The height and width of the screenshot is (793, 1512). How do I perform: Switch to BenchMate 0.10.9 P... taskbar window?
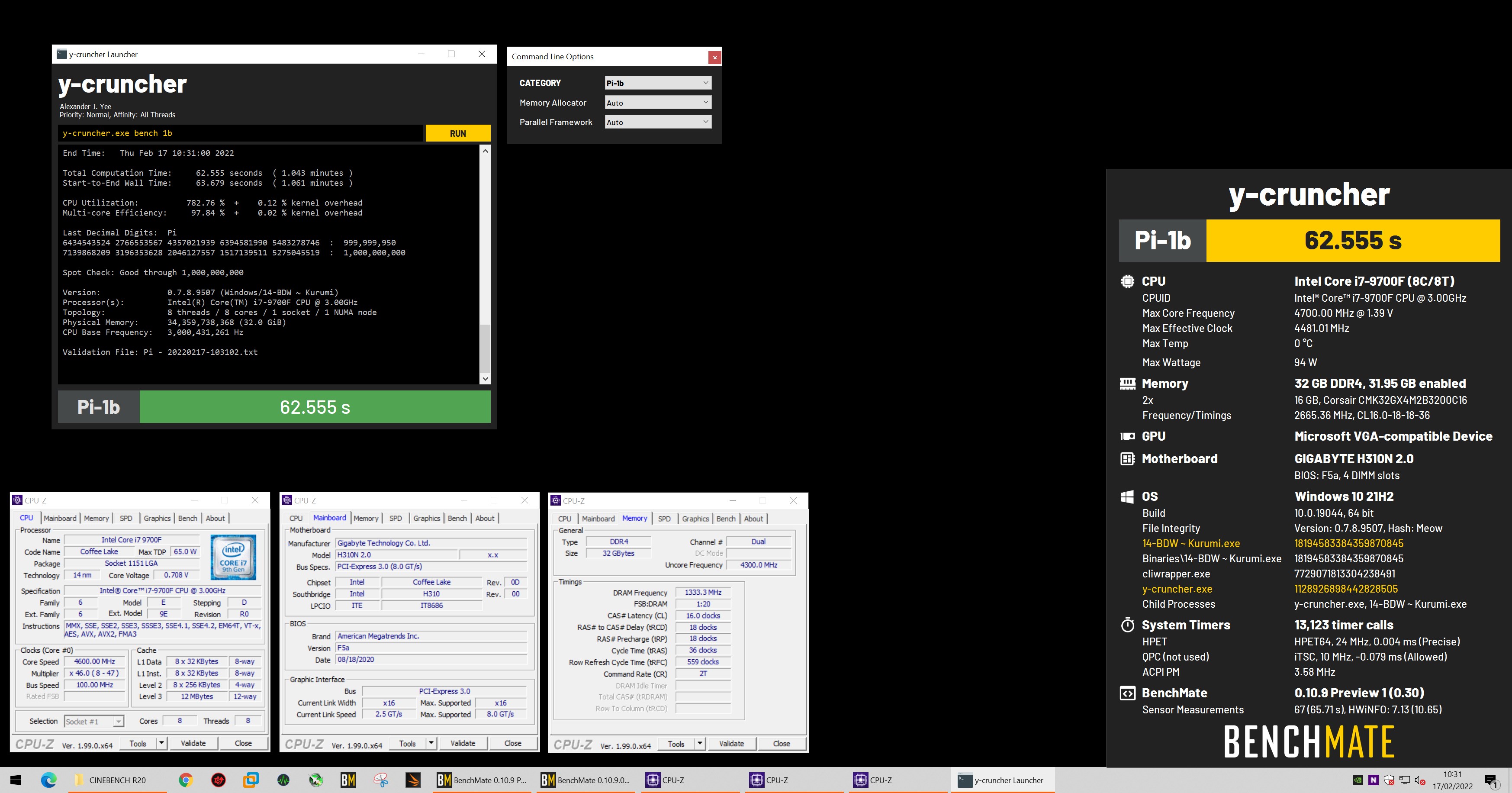(x=482, y=780)
